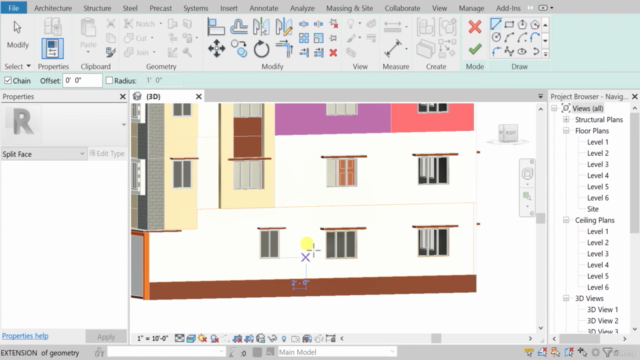The width and height of the screenshot is (640, 360).
Task: Click the Detail Level icon in view control bar
Action: click(x=179, y=338)
